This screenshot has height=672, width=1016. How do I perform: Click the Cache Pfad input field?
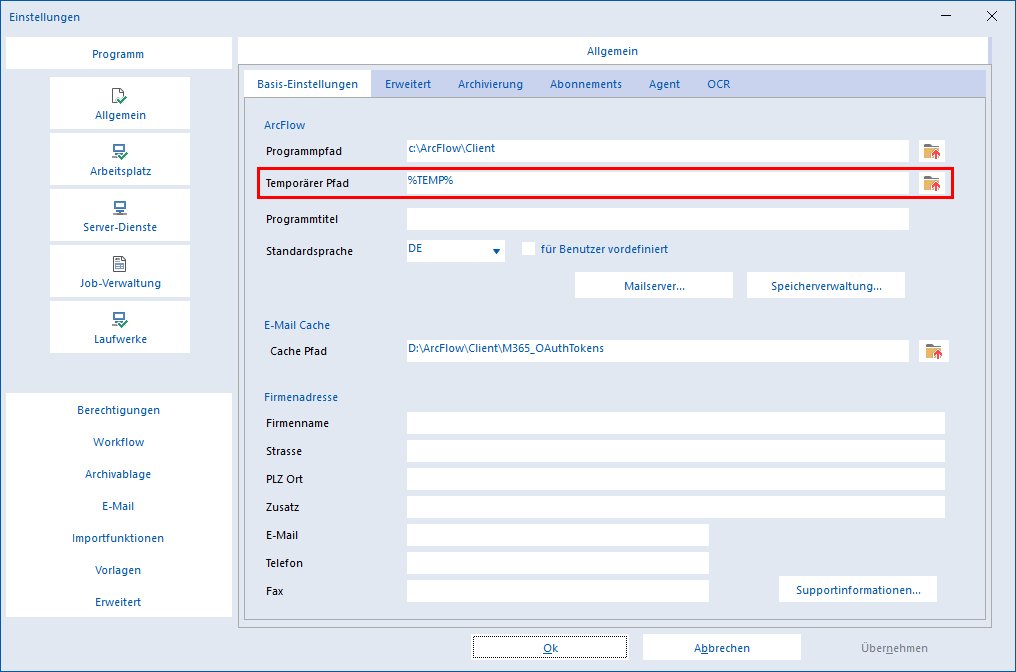pyautogui.click(x=658, y=351)
